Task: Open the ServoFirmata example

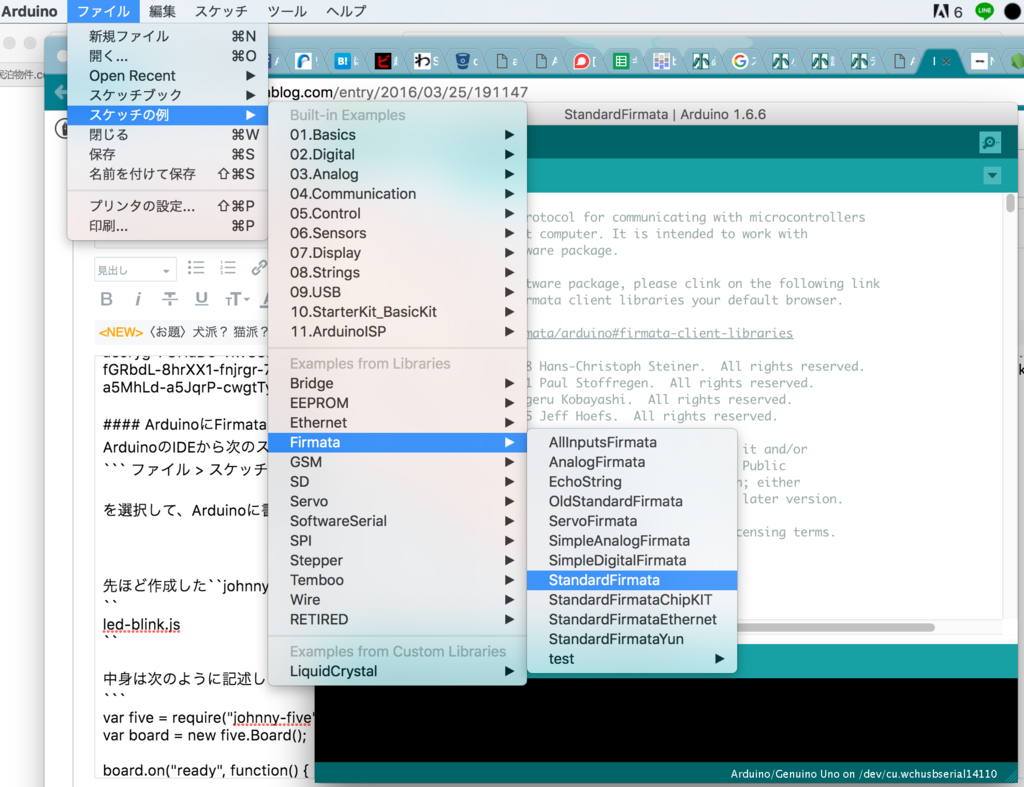Action: [x=632, y=521]
